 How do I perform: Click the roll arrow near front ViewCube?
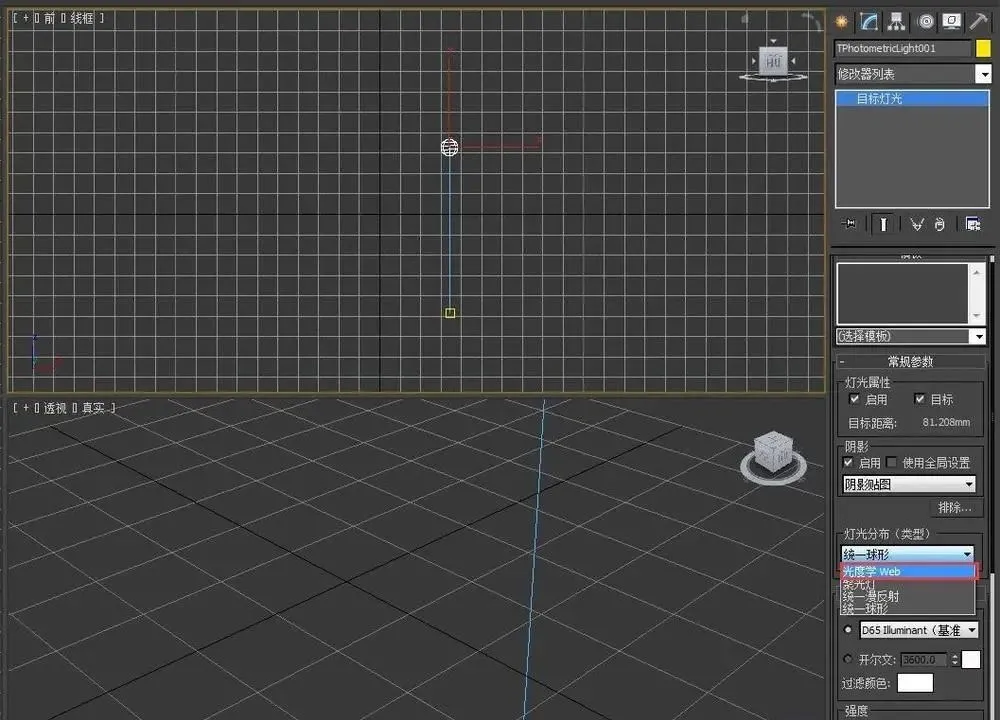tap(811, 21)
